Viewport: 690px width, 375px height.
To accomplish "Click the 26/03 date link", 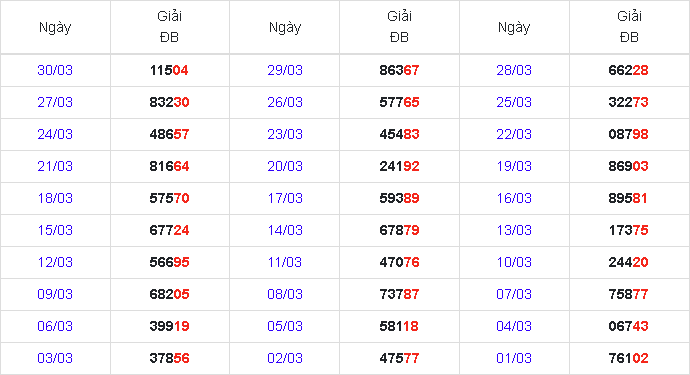I will 285,103.
